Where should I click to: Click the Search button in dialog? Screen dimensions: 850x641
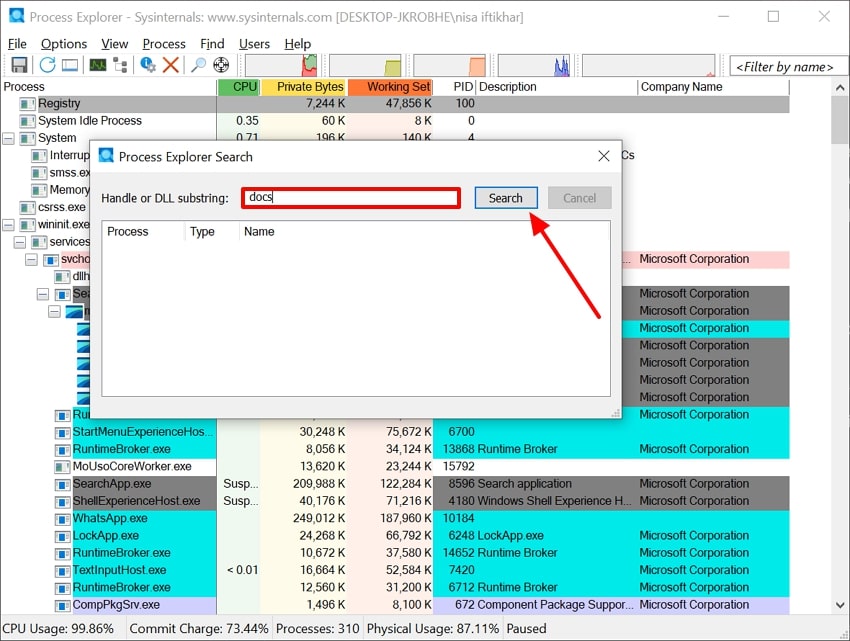[506, 198]
